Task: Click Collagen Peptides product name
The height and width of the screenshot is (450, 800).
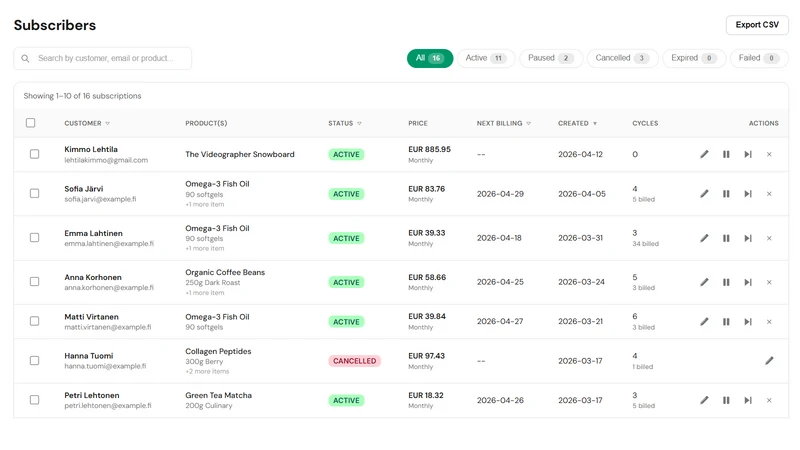Action: [218, 352]
